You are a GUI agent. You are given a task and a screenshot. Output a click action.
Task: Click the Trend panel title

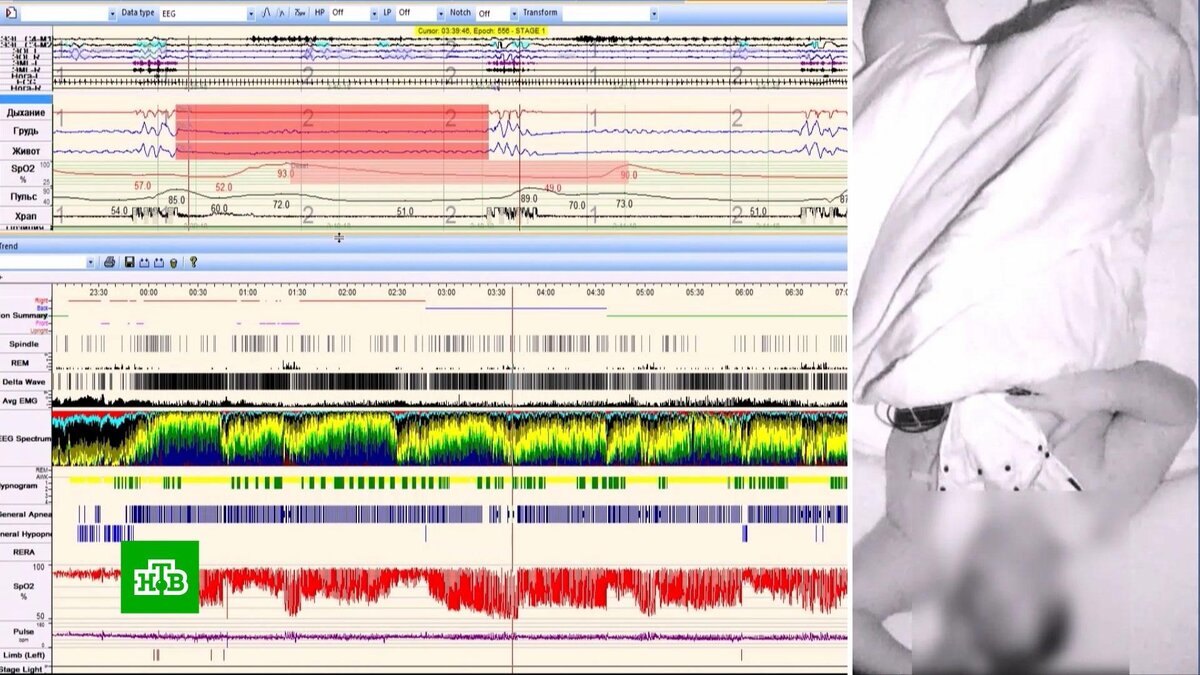coord(8,245)
